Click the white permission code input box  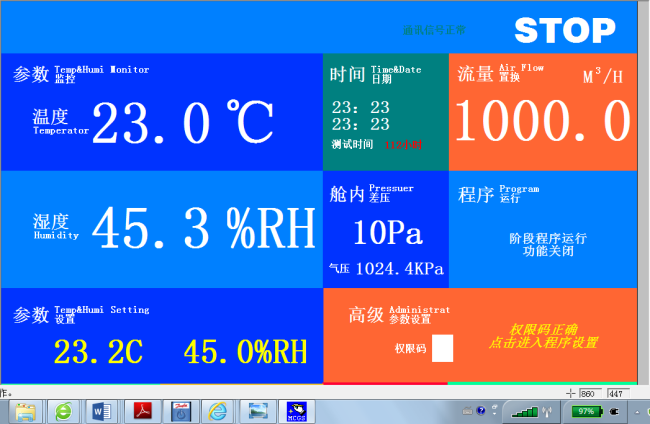pyautogui.click(x=442, y=348)
